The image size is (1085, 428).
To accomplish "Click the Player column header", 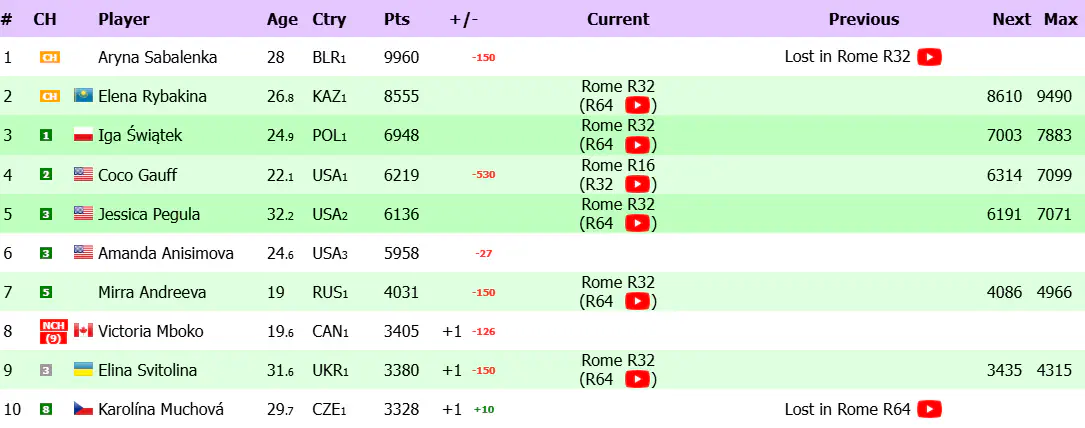I will point(124,19).
